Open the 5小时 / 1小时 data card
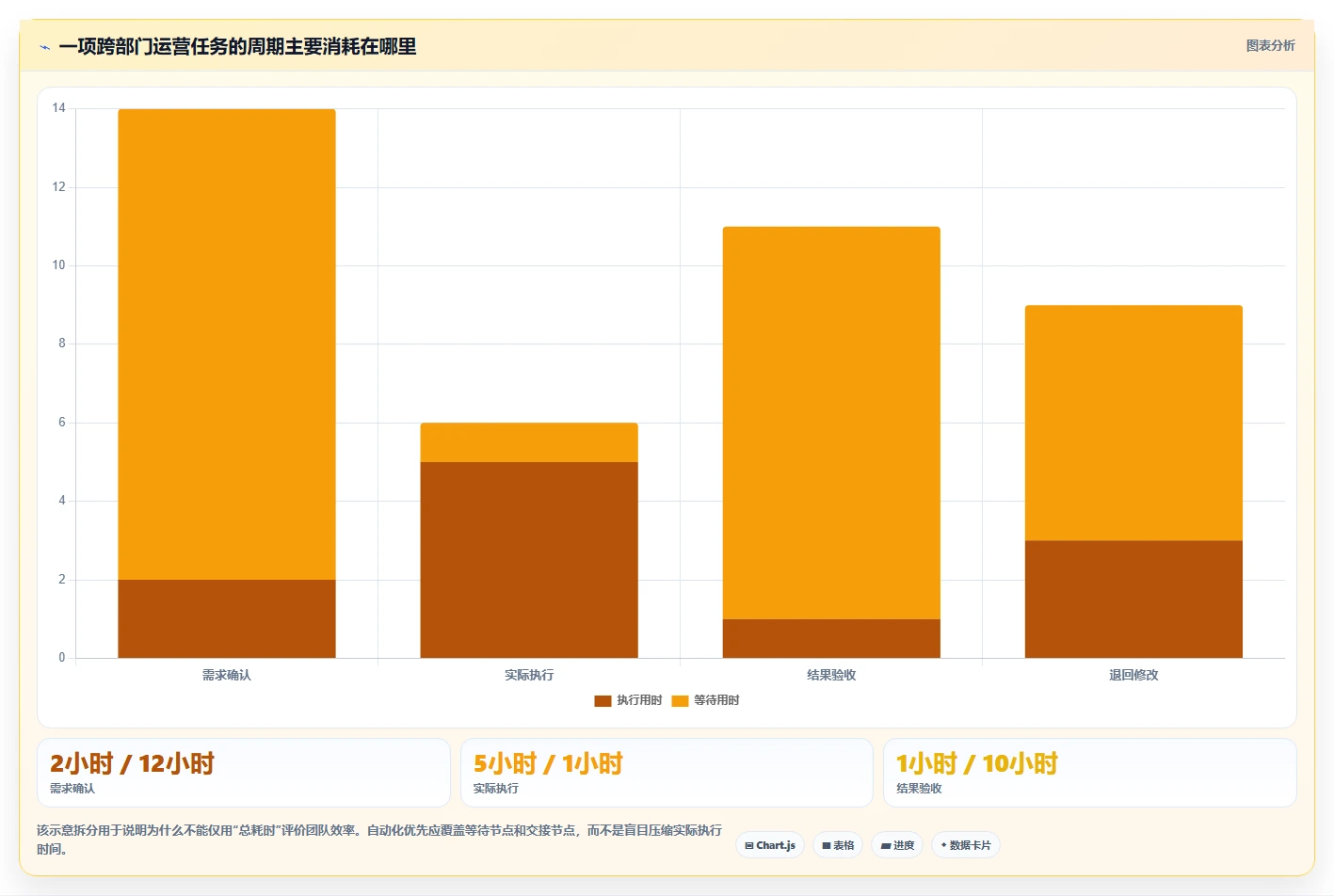This screenshot has width=1334, height=896. [x=667, y=773]
